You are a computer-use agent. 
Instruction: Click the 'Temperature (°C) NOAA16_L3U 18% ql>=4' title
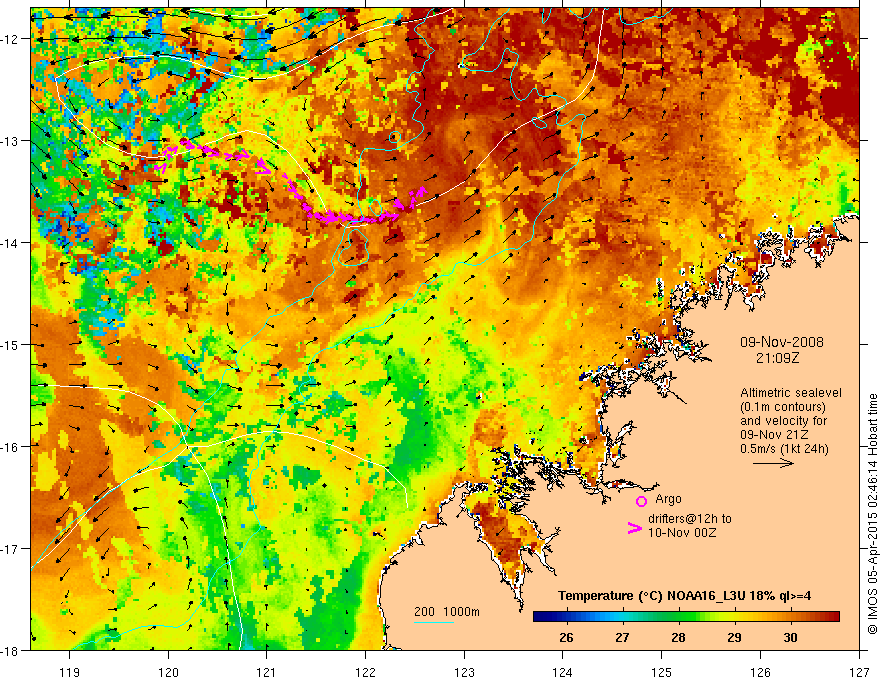(684, 596)
